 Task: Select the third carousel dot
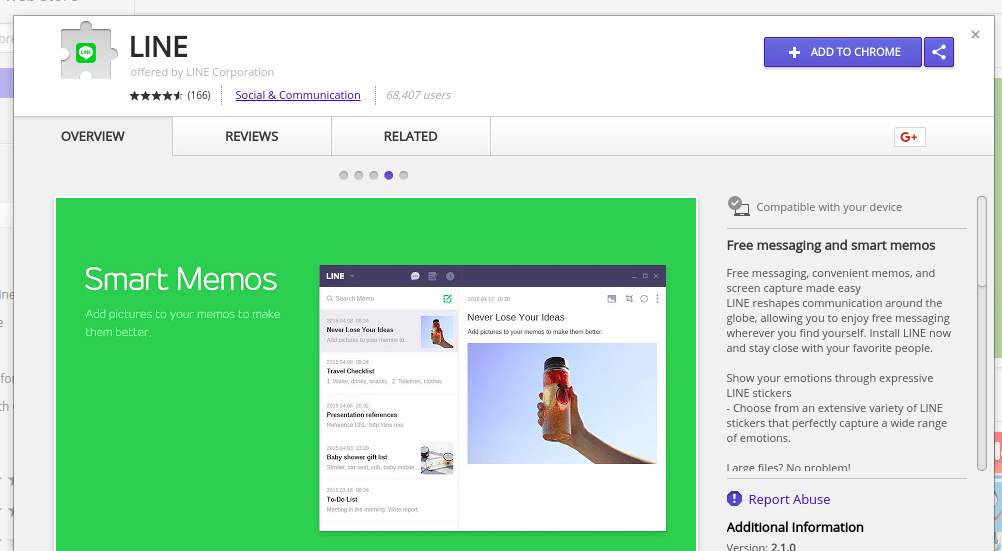(374, 175)
